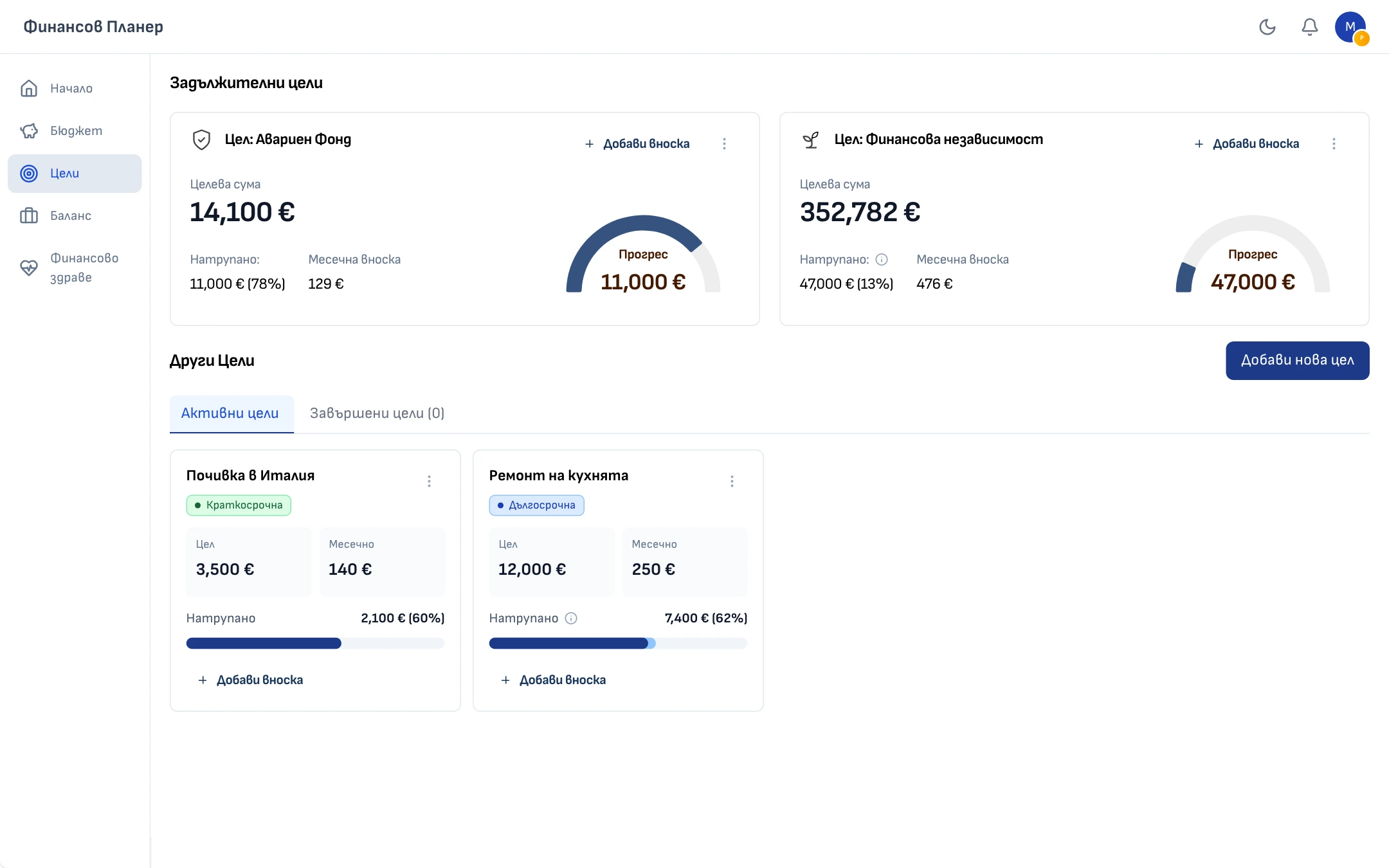Click the Авариен Фонд progress gauge
The image size is (1389, 868).
[643, 254]
